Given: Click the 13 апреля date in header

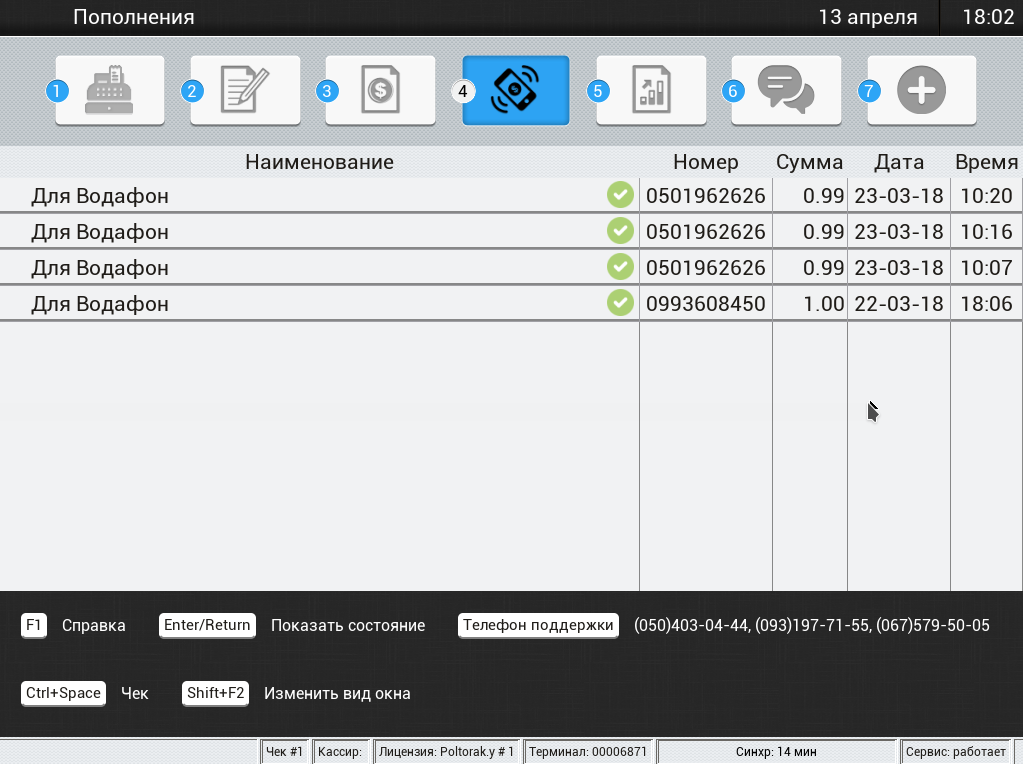Looking at the screenshot, I should click(868, 17).
